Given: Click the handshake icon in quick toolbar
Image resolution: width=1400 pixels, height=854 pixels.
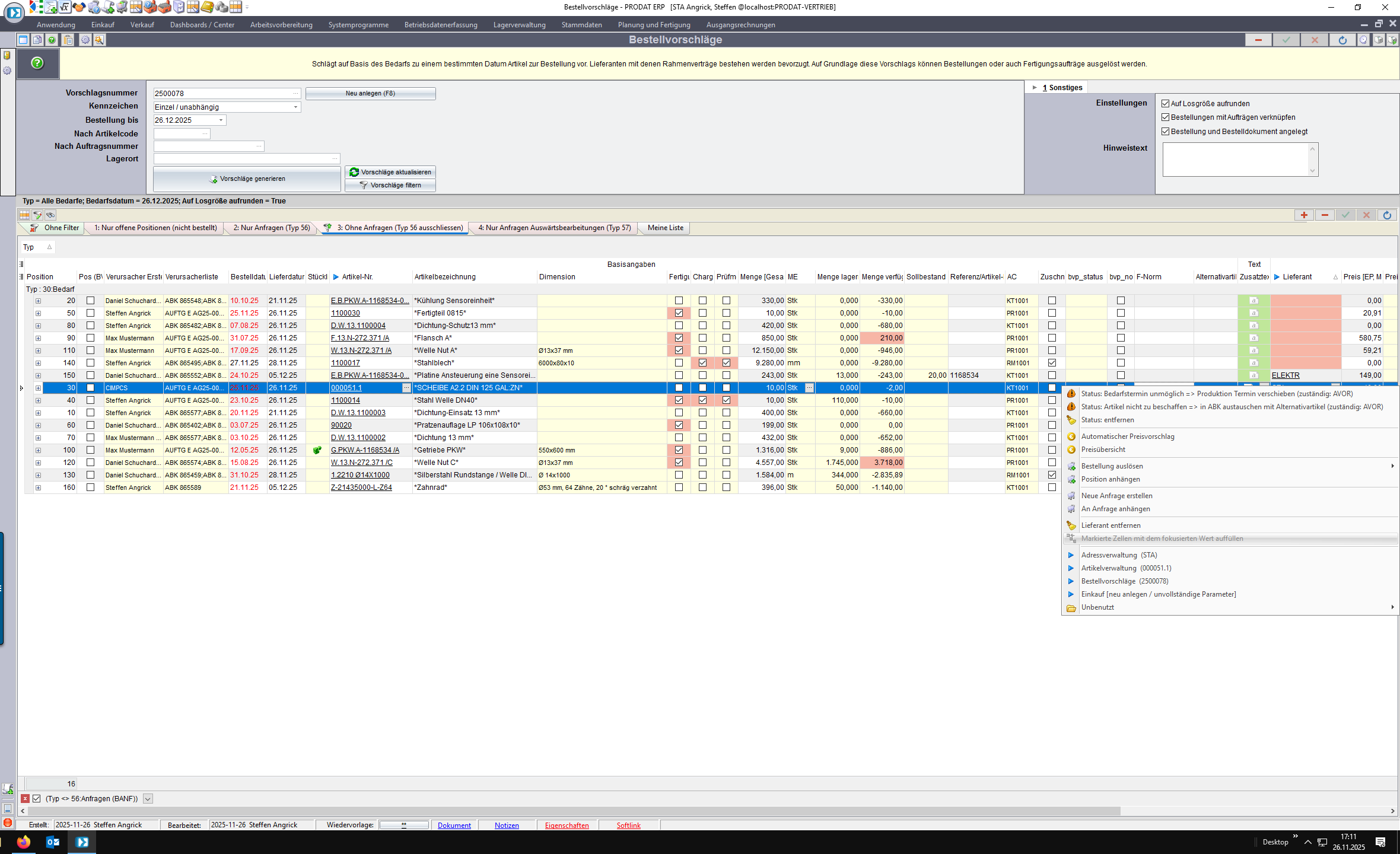Looking at the screenshot, I should 79,7.
